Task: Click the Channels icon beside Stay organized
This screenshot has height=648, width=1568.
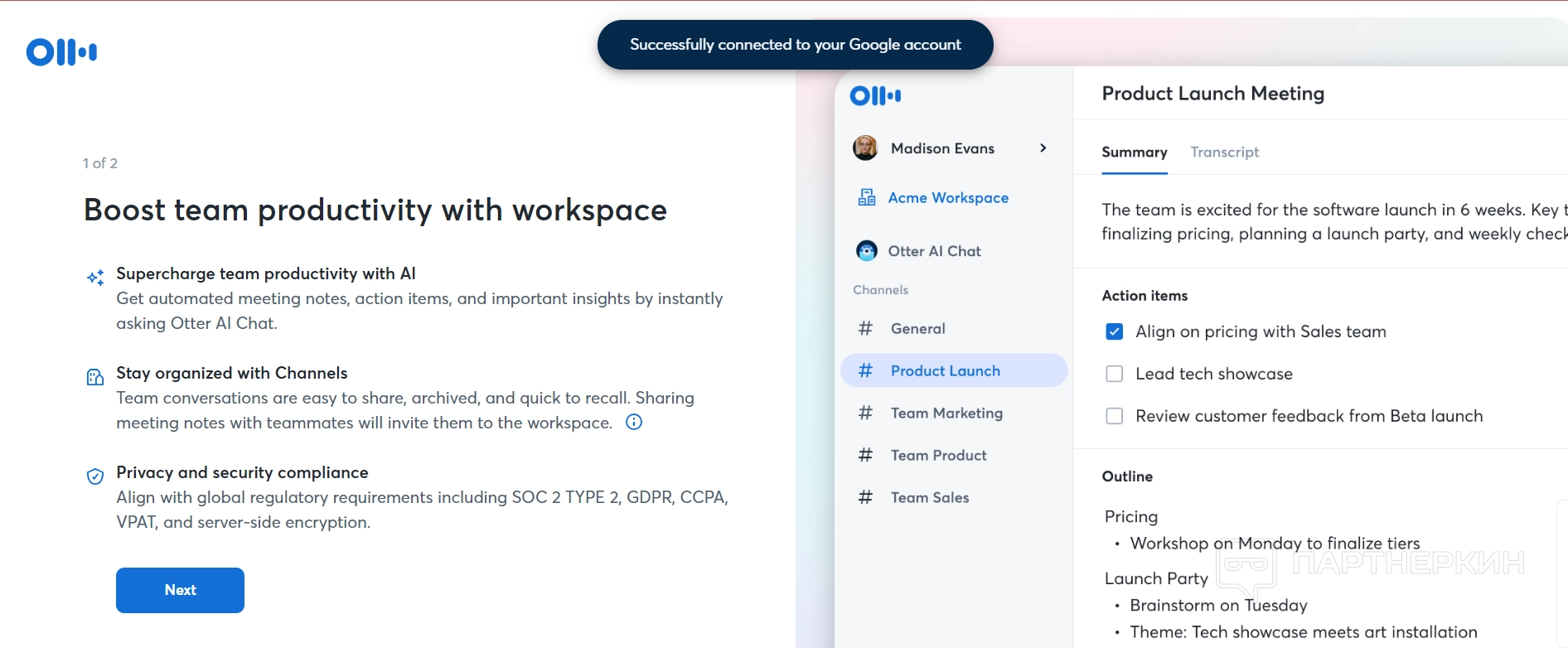Action: [95, 377]
